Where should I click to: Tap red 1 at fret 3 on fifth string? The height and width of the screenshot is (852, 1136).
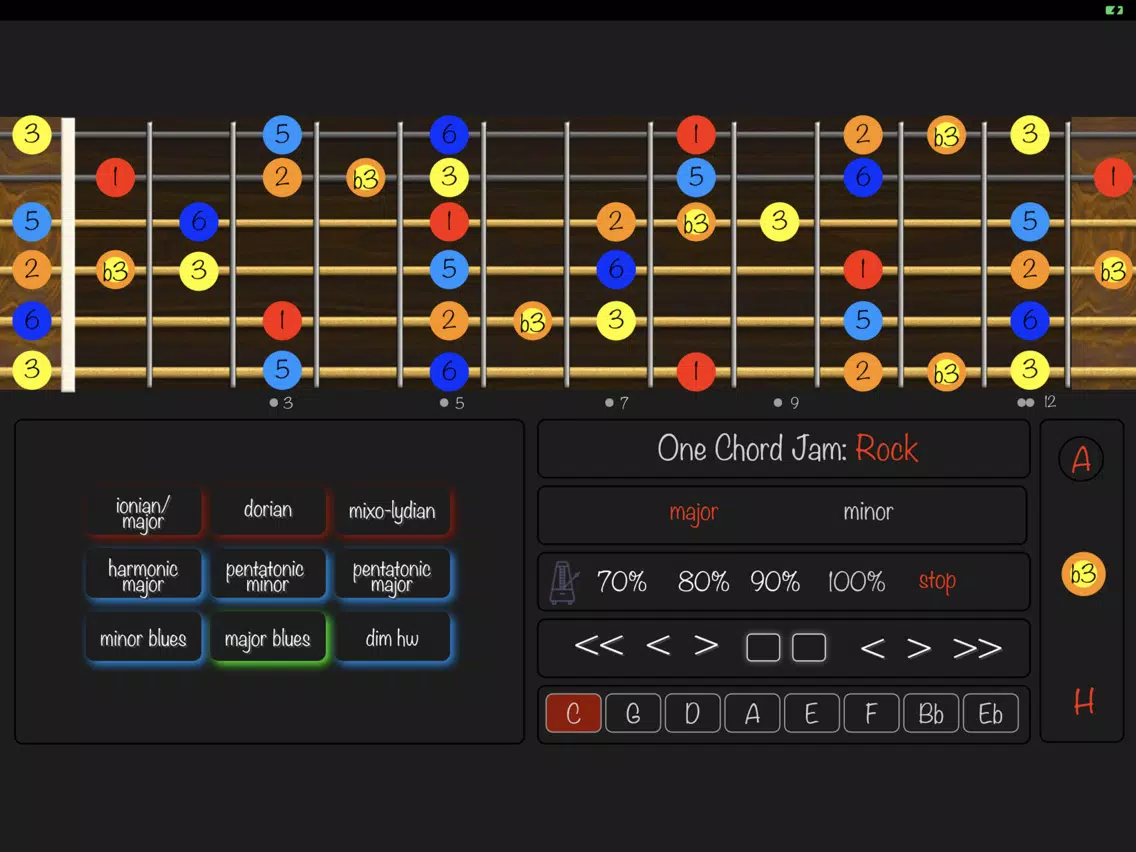pos(282,320)
